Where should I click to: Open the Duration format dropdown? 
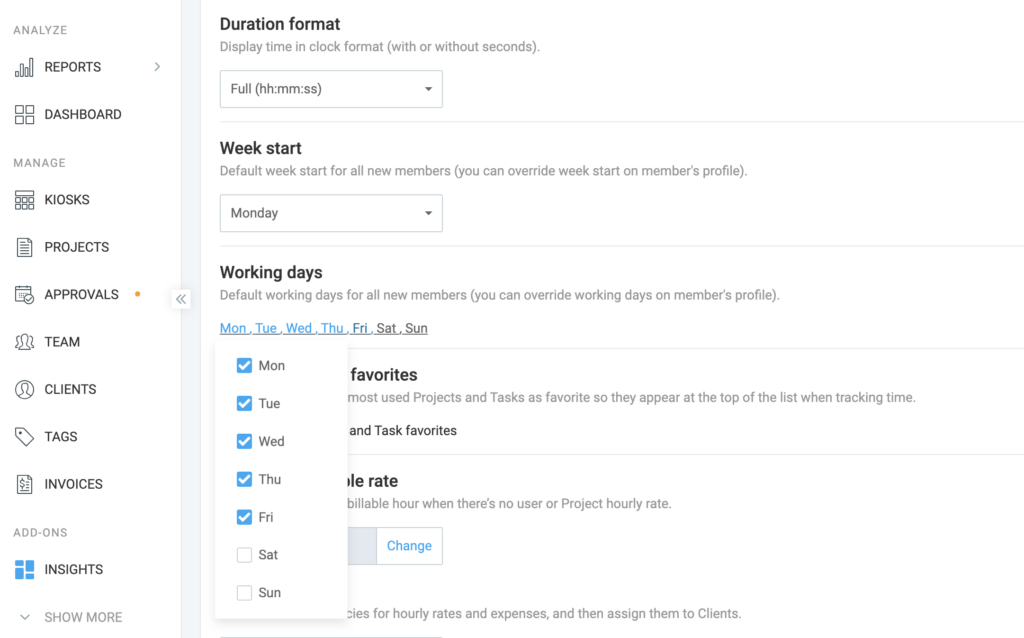[x=331, y=89]
